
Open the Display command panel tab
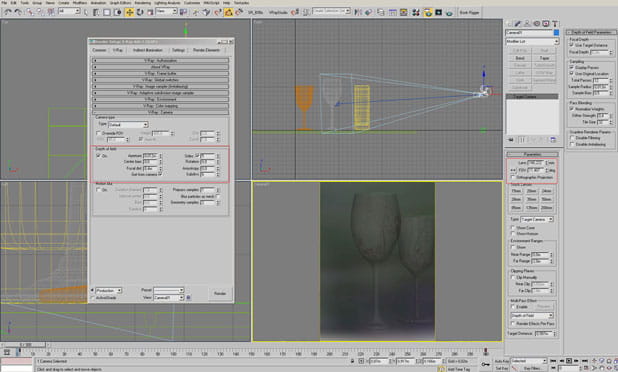pos(546,24)
